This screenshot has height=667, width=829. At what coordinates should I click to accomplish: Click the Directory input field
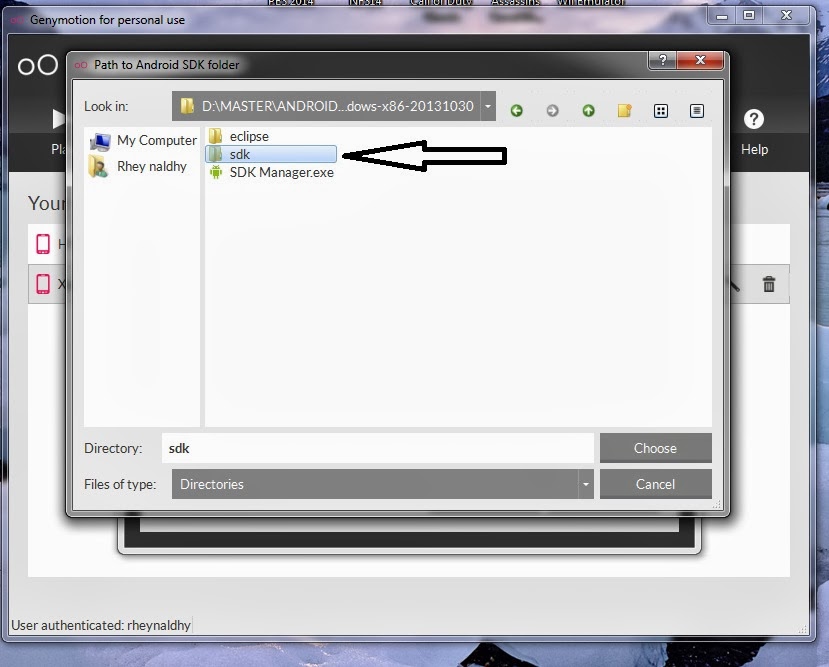pos(377,448)
